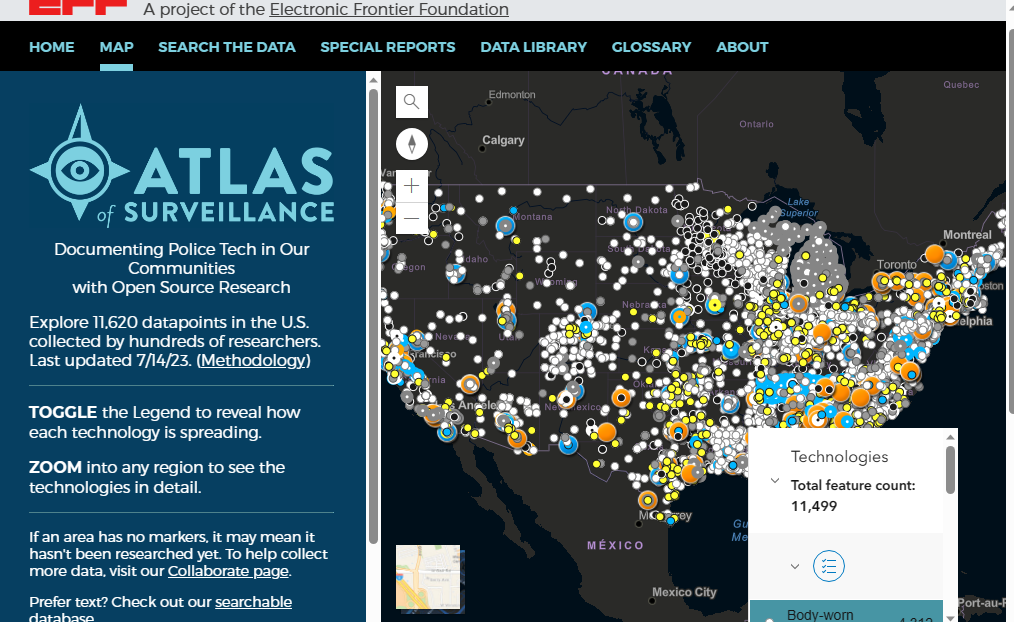The height and width of the screenshot is (622, 1014).
Task: Navigate to the Glossary page
Action: click(651, 47)
